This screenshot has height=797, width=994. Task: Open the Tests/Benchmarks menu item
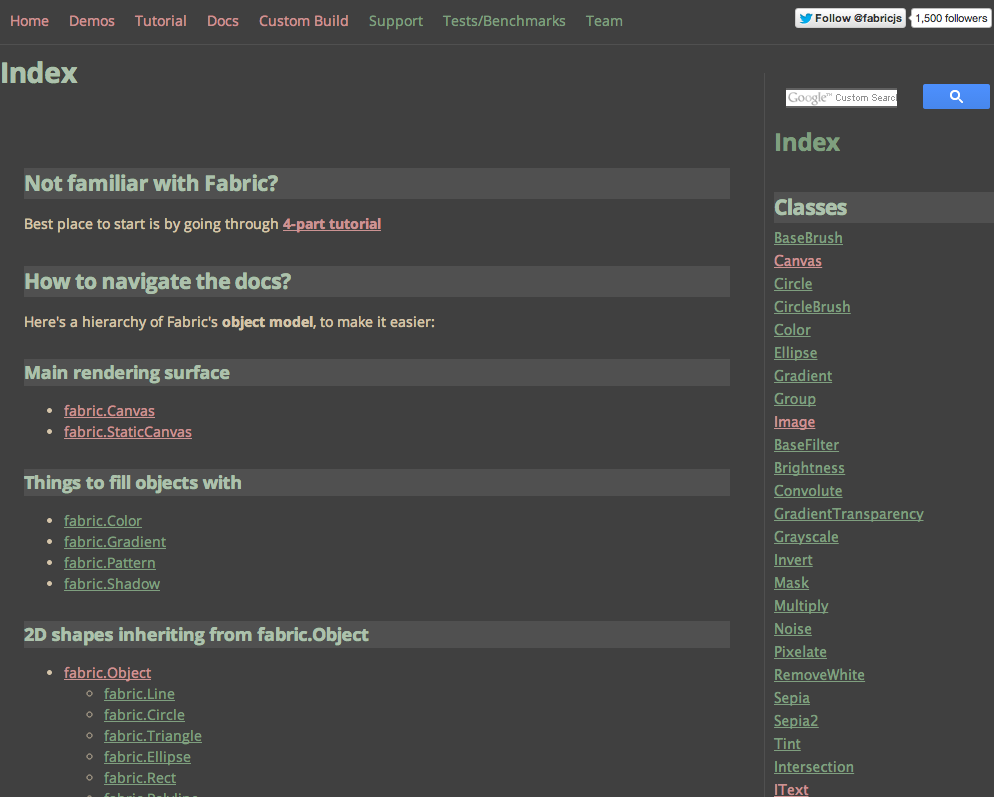click(x=504, y=21)
